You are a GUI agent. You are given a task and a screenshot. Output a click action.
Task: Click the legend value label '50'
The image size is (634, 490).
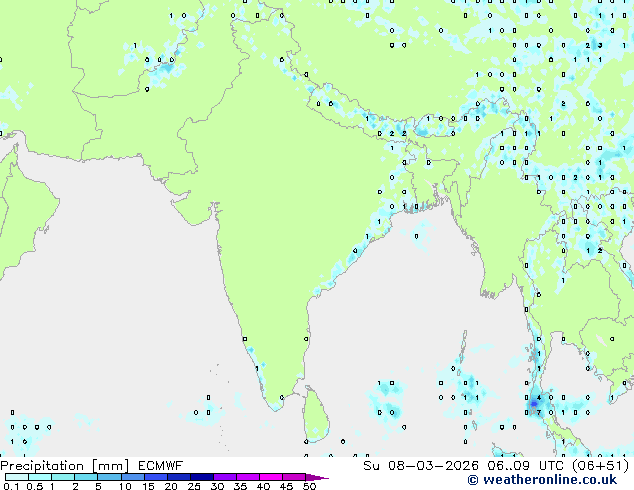(x=310, y=486)
